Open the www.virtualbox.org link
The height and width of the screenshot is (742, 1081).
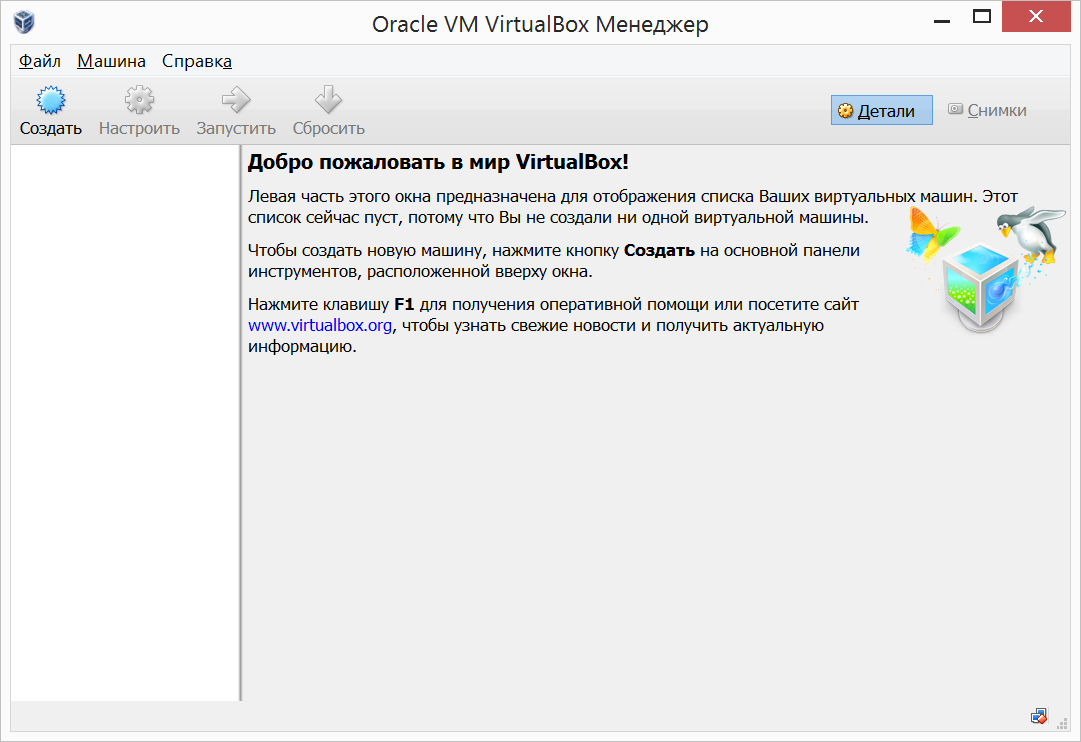coord(320,325)
